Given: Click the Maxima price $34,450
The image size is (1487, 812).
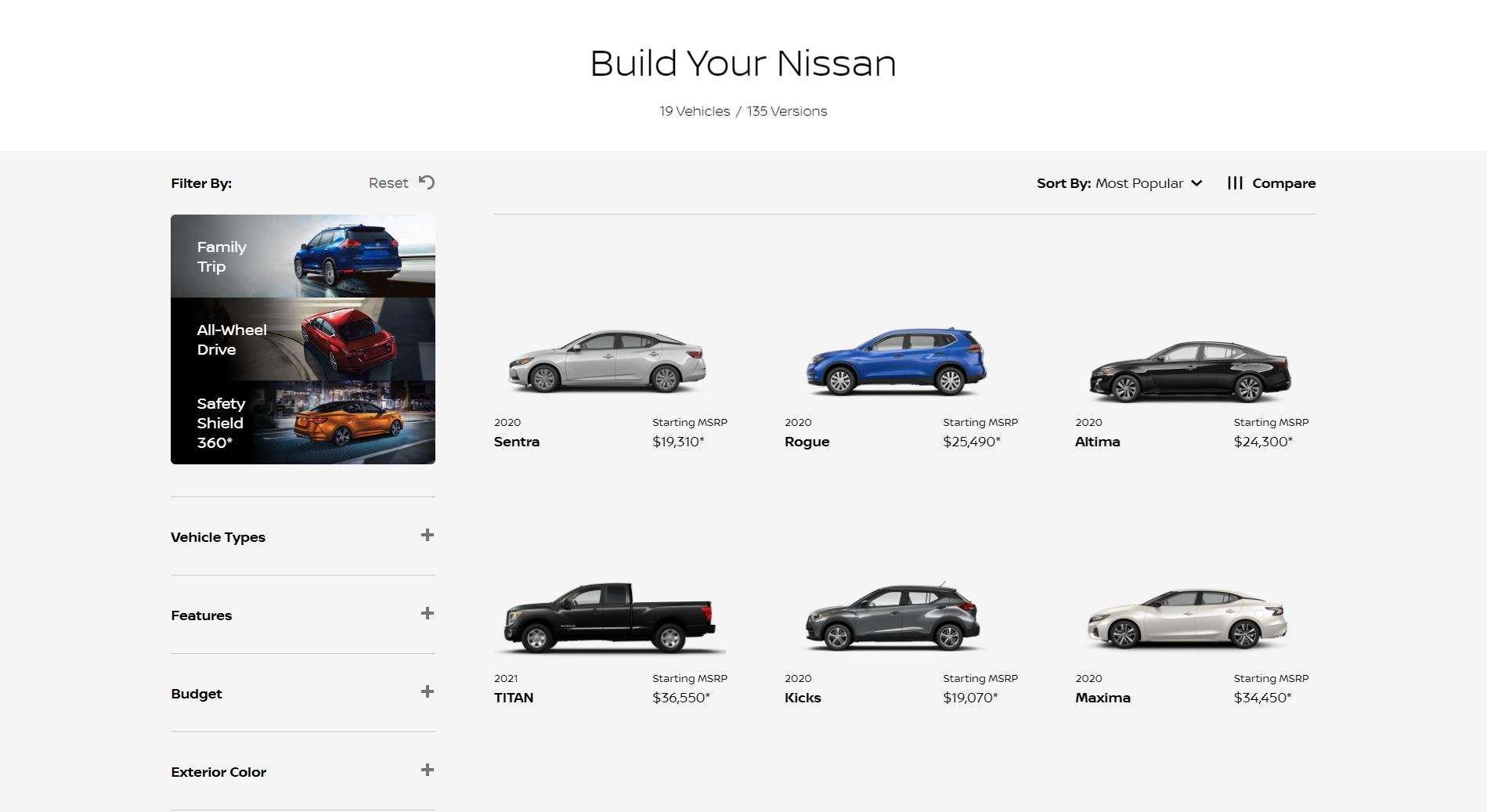Looking at the screenshot, I should pyautogui.click(x=1262, y=698).
